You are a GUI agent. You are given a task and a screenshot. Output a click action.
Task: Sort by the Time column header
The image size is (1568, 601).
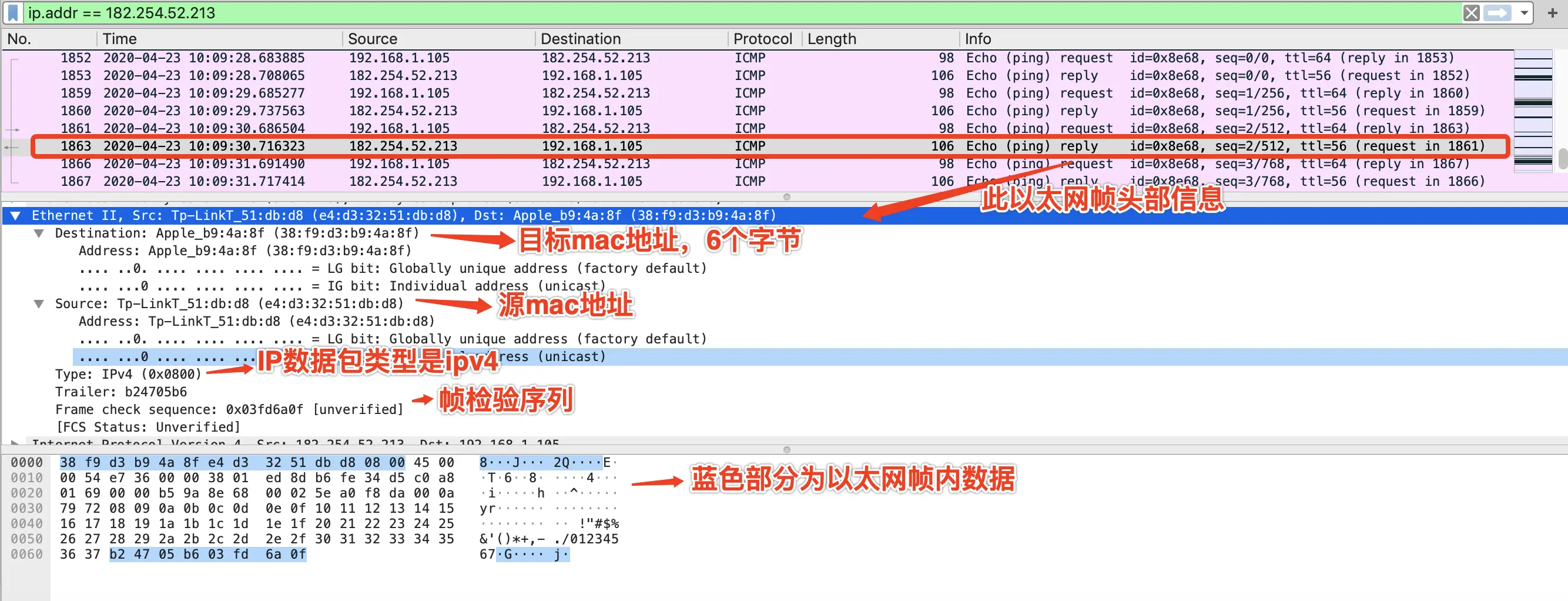coord(119,38)
